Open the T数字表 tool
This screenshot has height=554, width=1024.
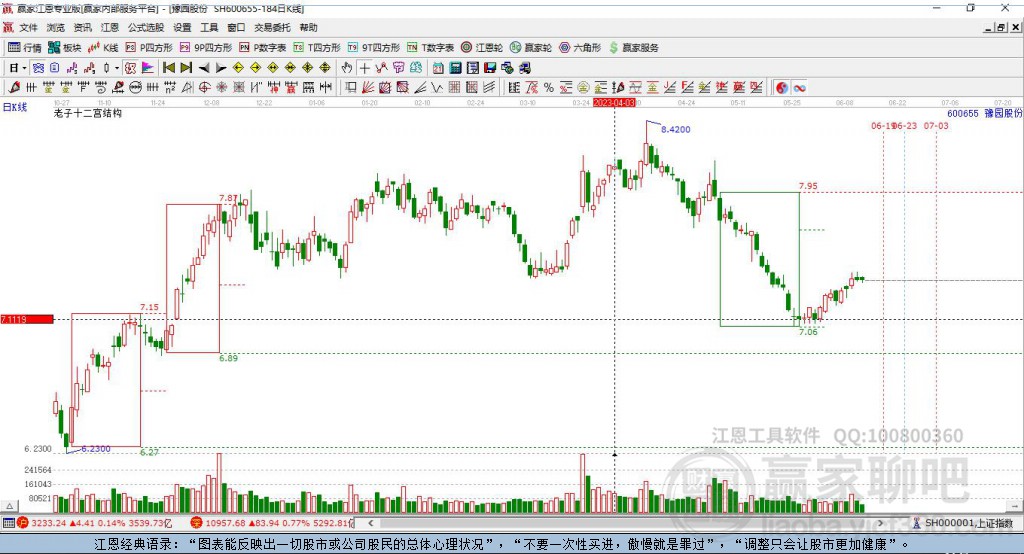coord(430,48)
